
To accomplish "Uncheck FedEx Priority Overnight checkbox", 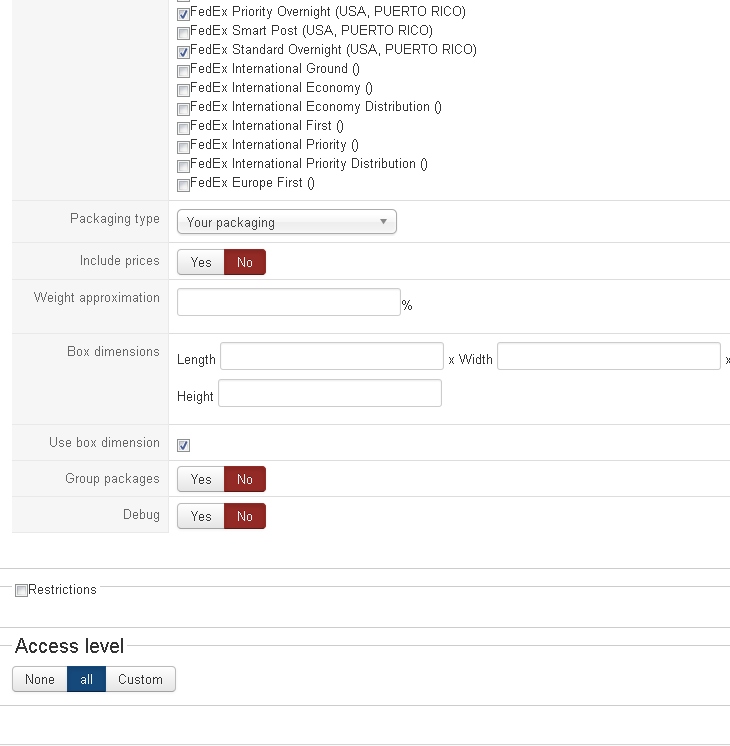I will pos(183,14).
